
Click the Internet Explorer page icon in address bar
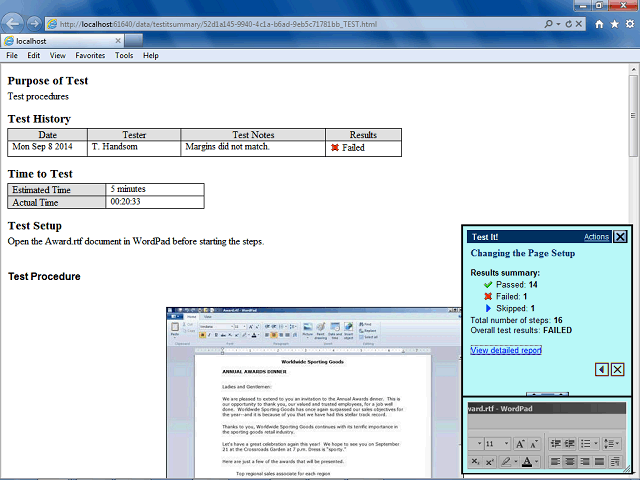point(52,24)
